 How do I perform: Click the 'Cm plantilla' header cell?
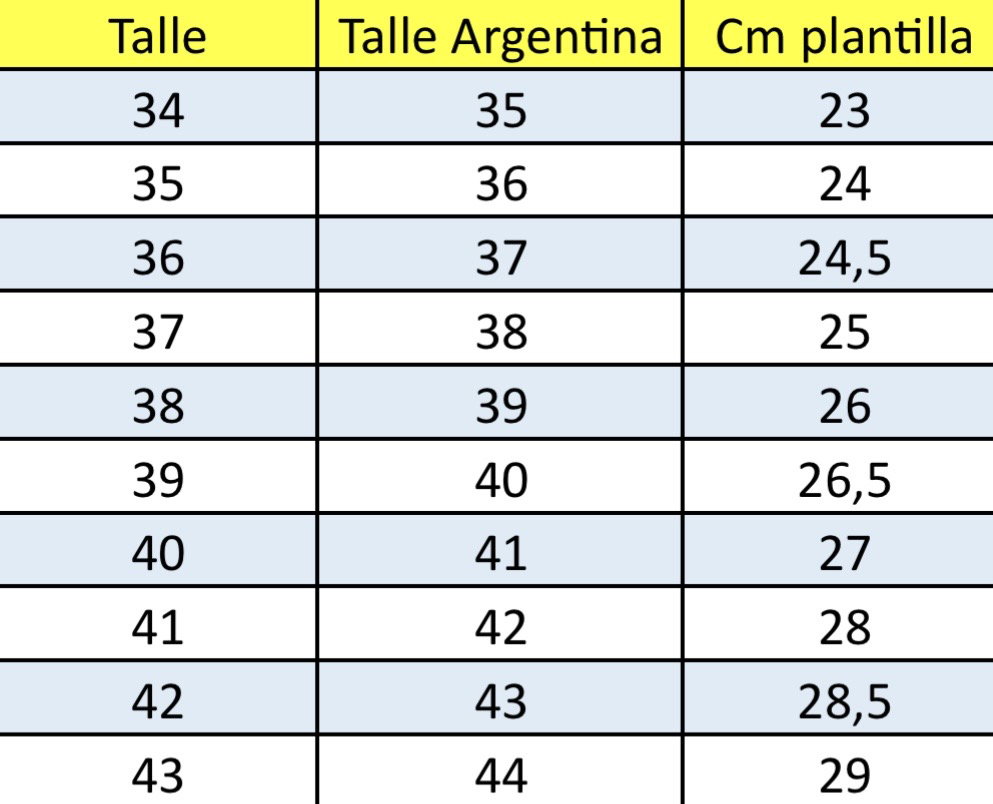pos(838,34)
